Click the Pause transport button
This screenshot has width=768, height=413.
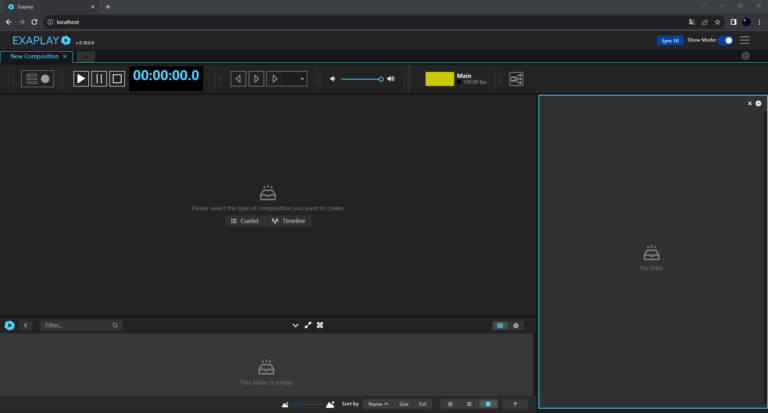[99, 78]
